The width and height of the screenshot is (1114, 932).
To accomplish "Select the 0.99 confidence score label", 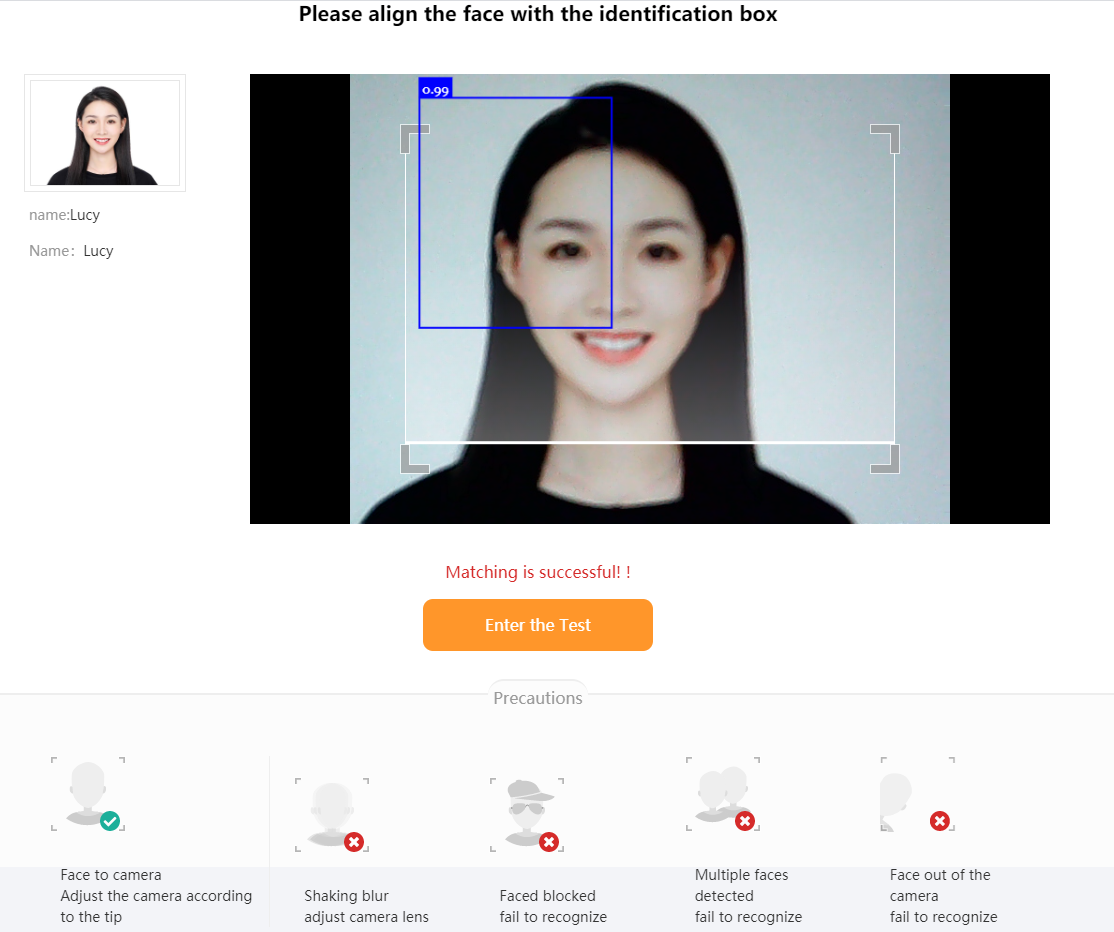I will [x=436, y=90].
